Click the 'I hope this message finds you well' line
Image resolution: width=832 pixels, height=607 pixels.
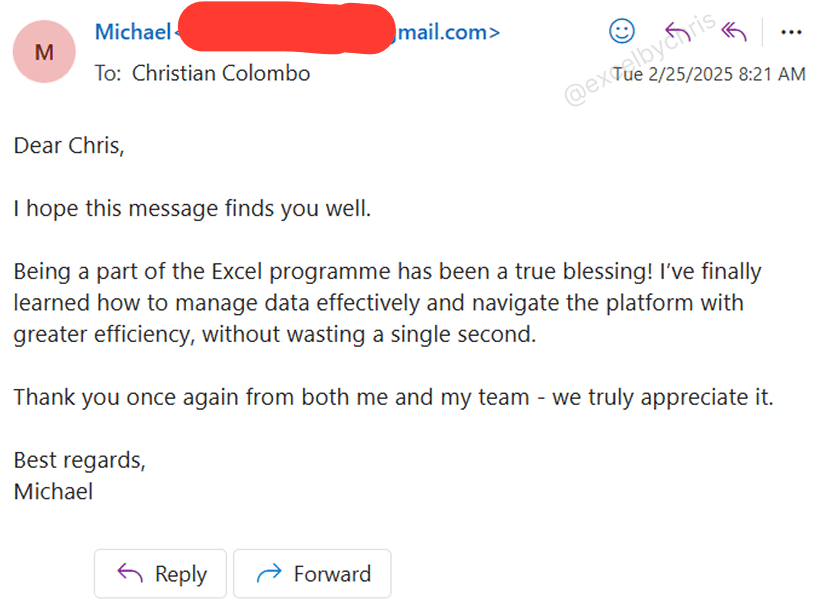click(192, 209)
